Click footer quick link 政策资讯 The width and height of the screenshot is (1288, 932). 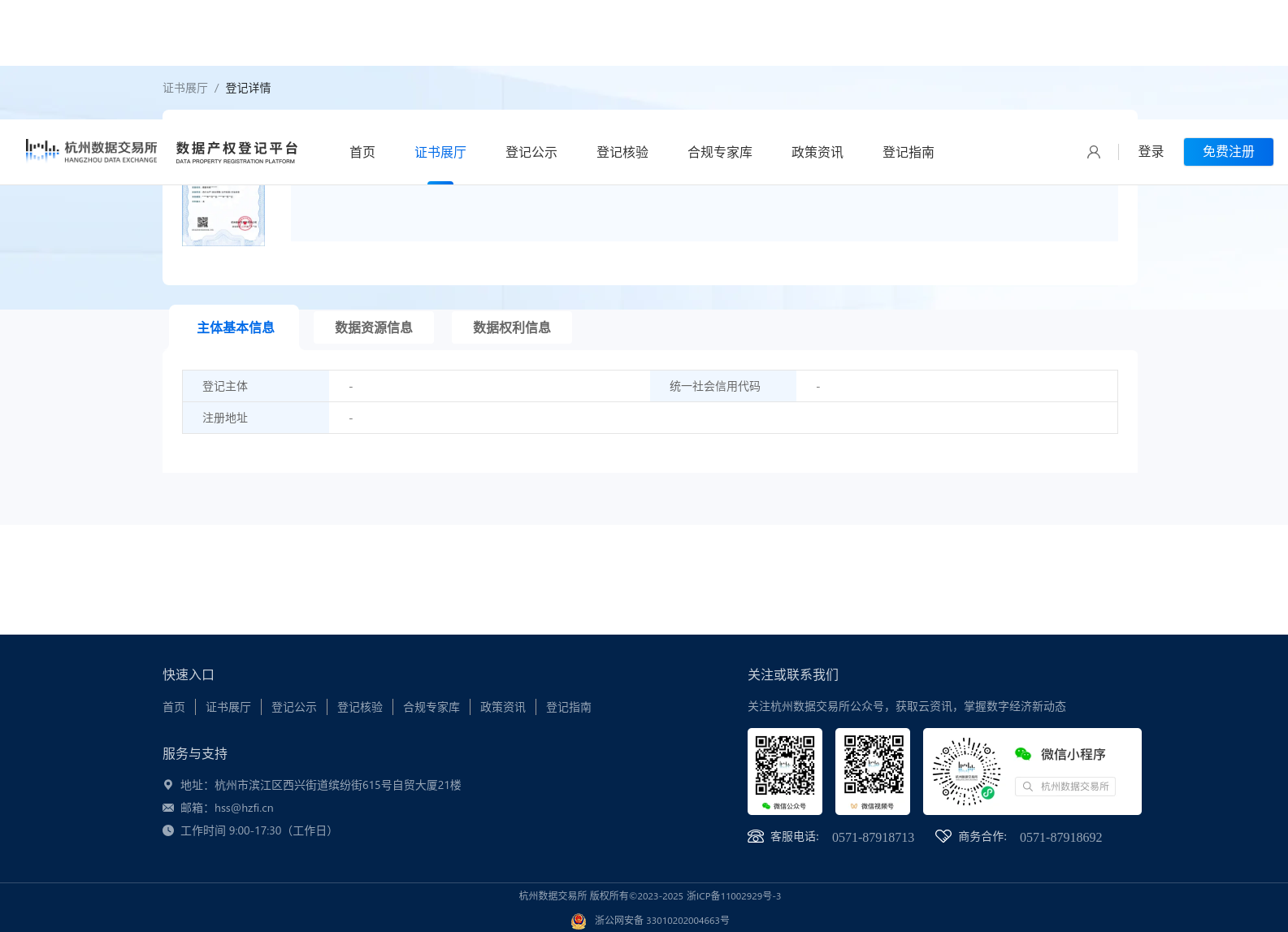click(503, 707)
